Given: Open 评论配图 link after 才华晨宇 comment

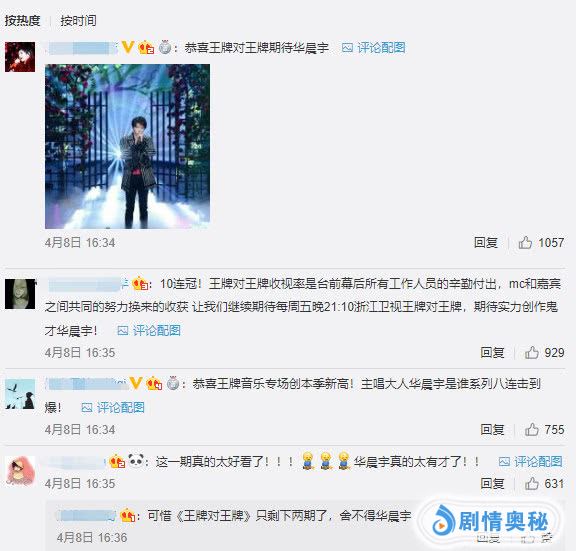Looking at the screenshot, I should click(x=149, y=331).
